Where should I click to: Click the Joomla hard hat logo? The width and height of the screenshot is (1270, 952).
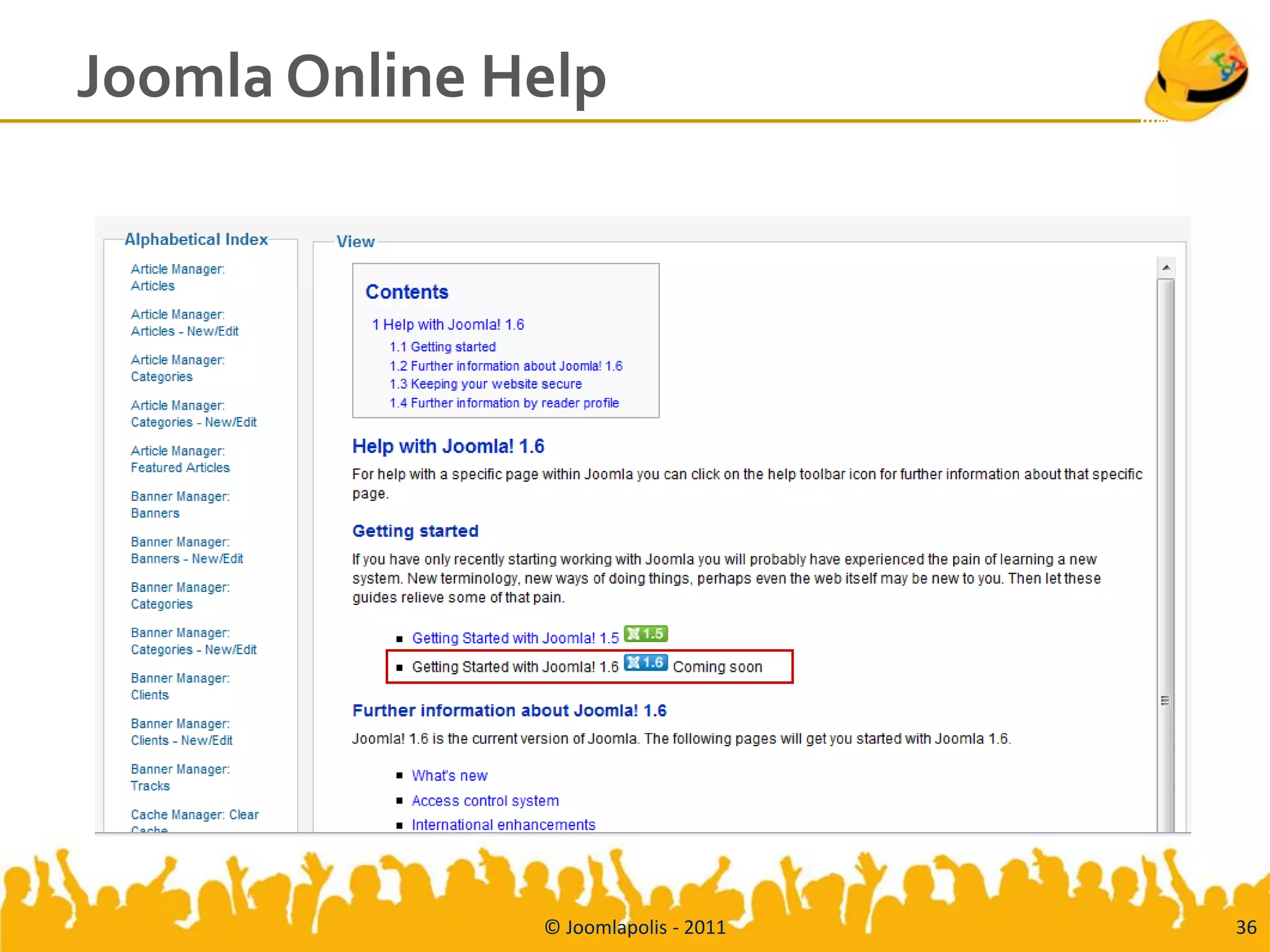coord(1197,69)
